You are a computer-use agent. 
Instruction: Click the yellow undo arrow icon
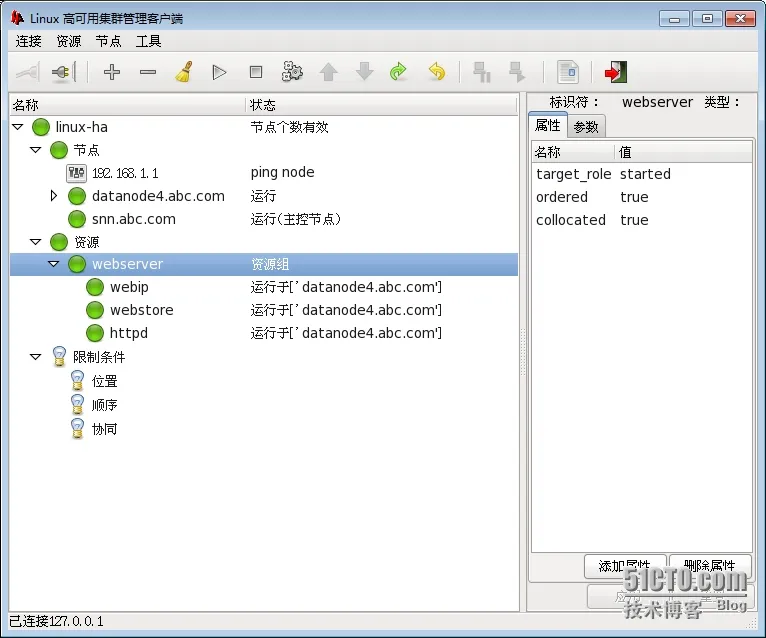pos(436,72)
